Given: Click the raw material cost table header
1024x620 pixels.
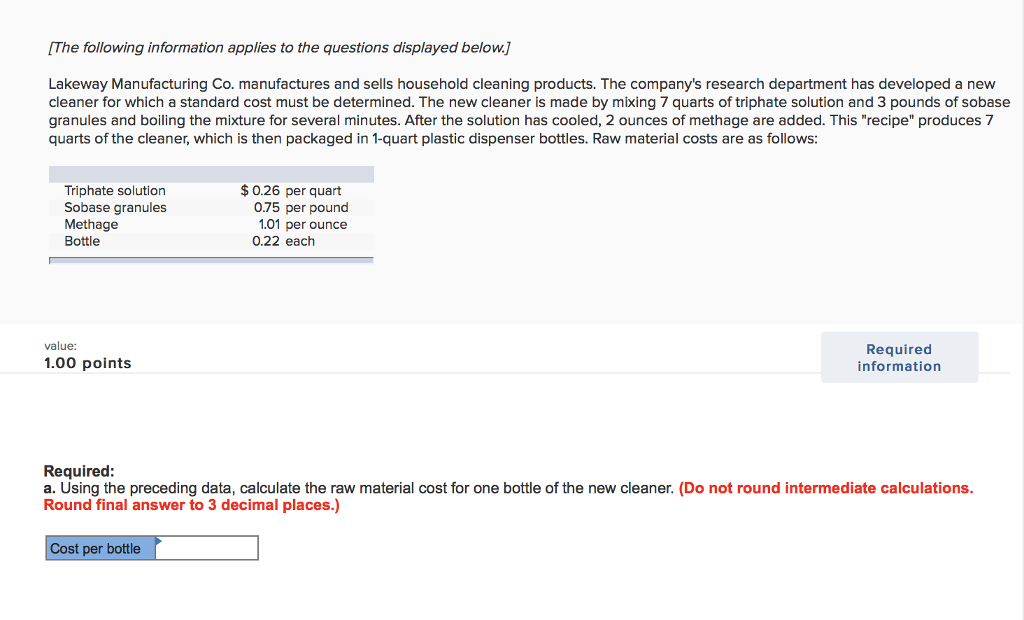Looking at the screenshot, I should tap(211, 173).
